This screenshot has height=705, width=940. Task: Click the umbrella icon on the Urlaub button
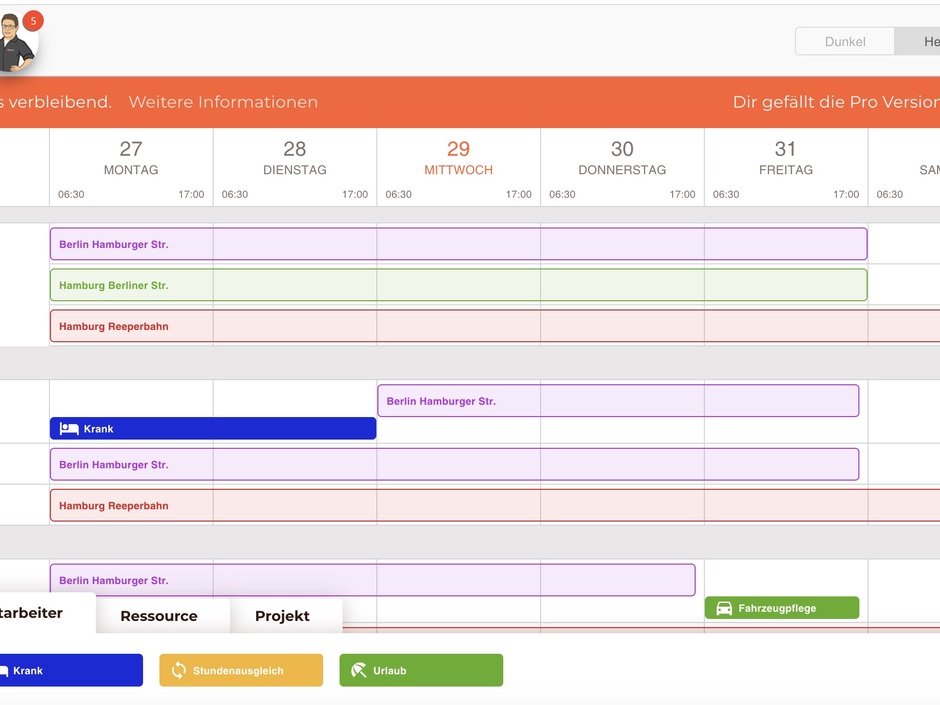pos(361,670)
